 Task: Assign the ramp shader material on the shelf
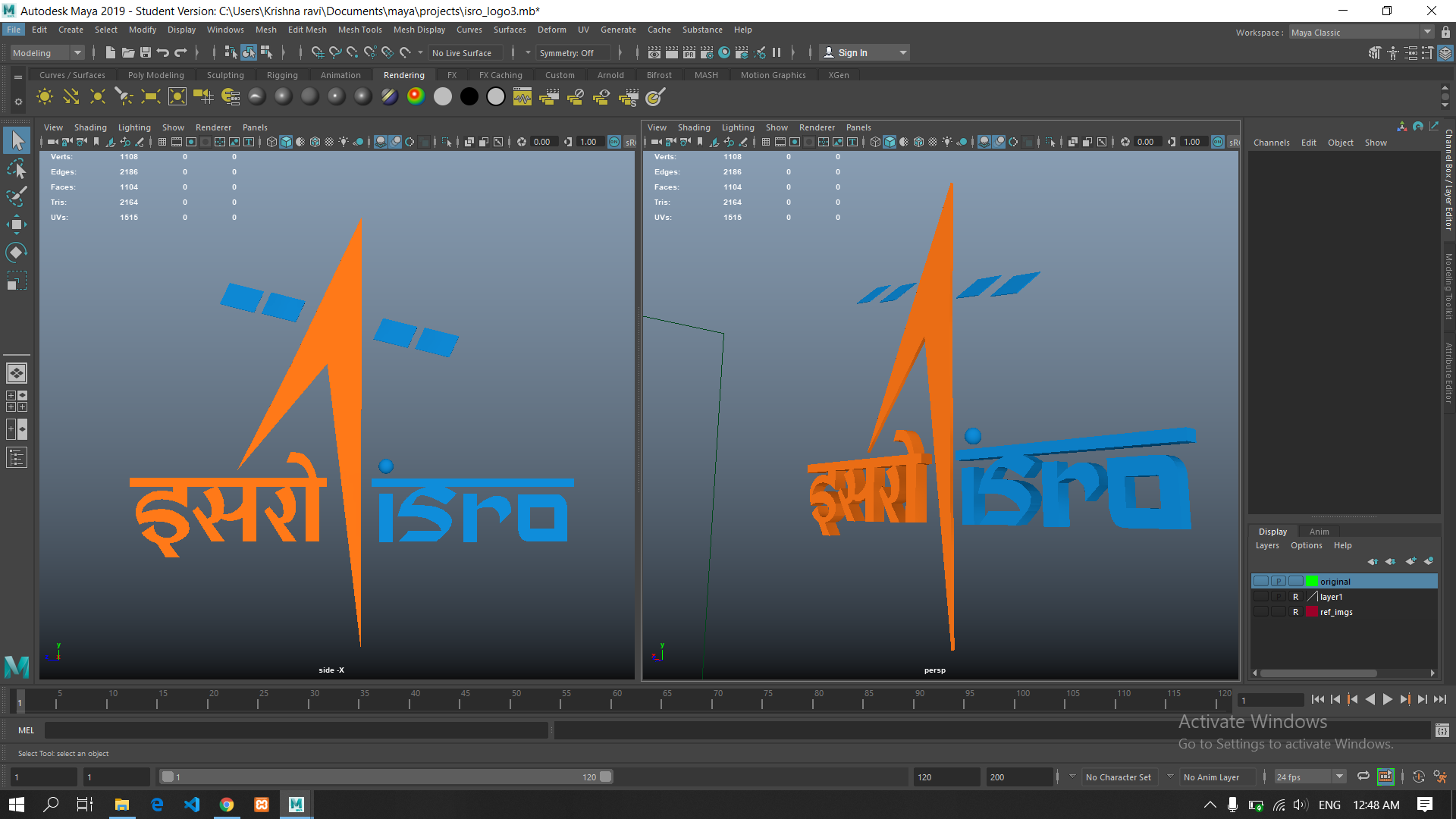(416, 96)
